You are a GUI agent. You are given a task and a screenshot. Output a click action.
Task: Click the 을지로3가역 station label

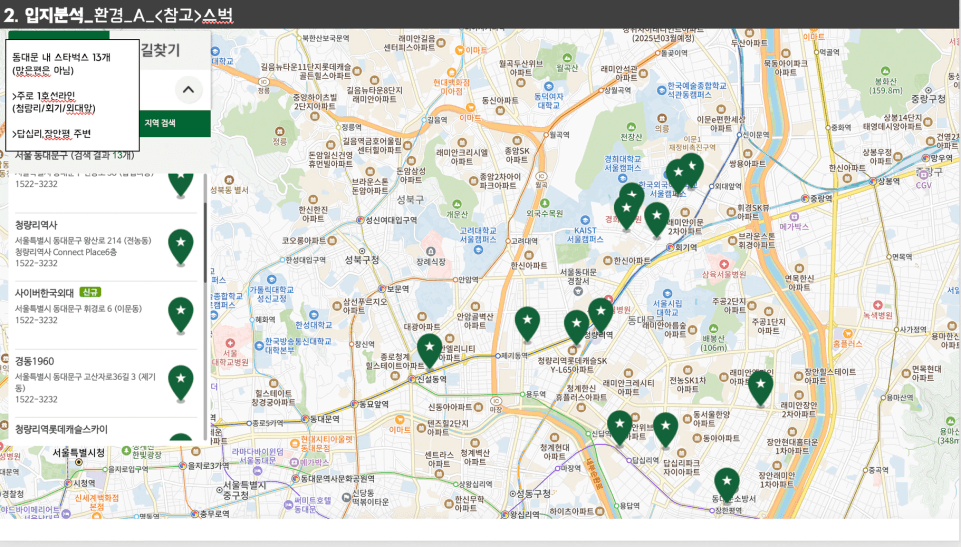(208, 466)
